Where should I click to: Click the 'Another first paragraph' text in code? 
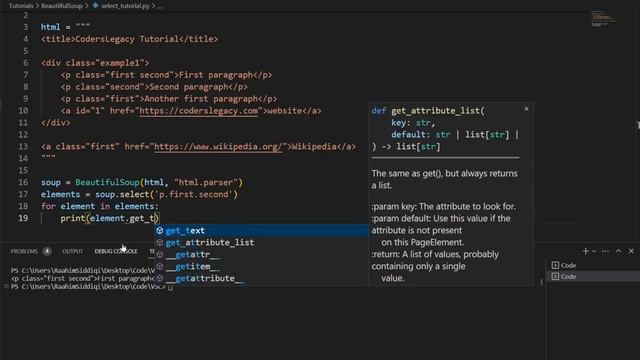point(198,99)
